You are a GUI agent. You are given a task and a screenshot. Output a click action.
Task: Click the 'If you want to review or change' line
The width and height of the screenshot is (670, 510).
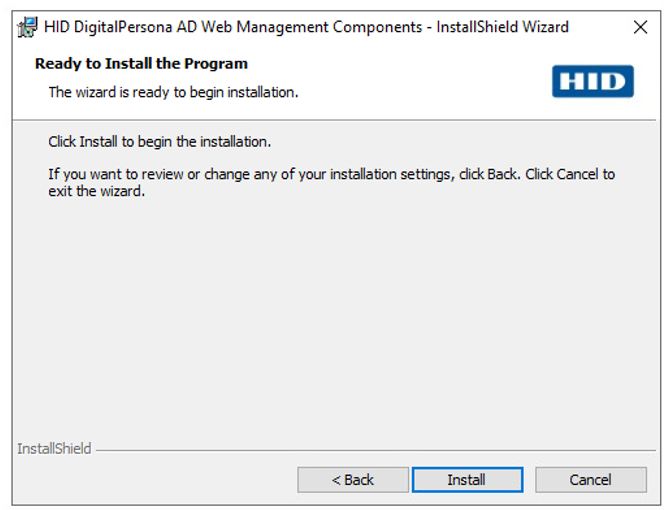[x=331, y=174]
